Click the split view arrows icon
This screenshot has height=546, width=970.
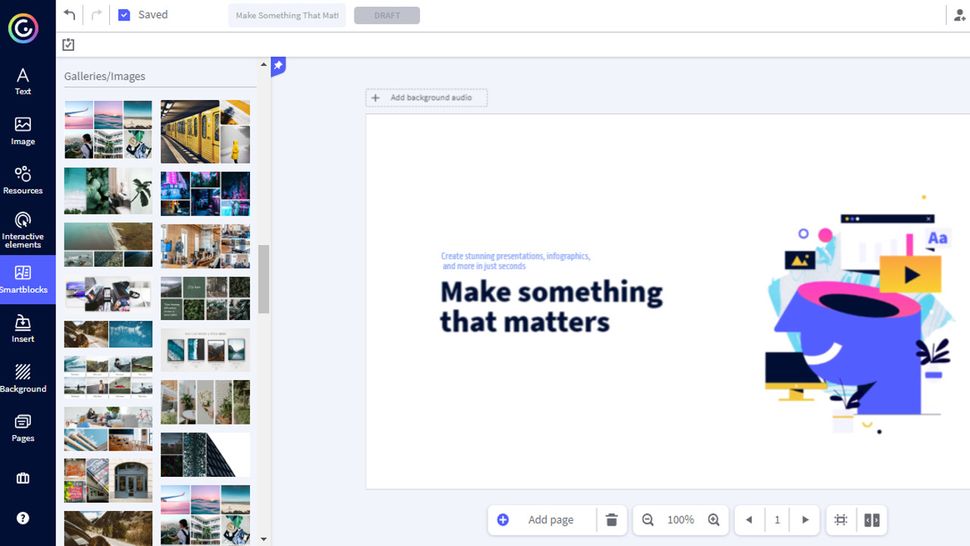point(872,520)
